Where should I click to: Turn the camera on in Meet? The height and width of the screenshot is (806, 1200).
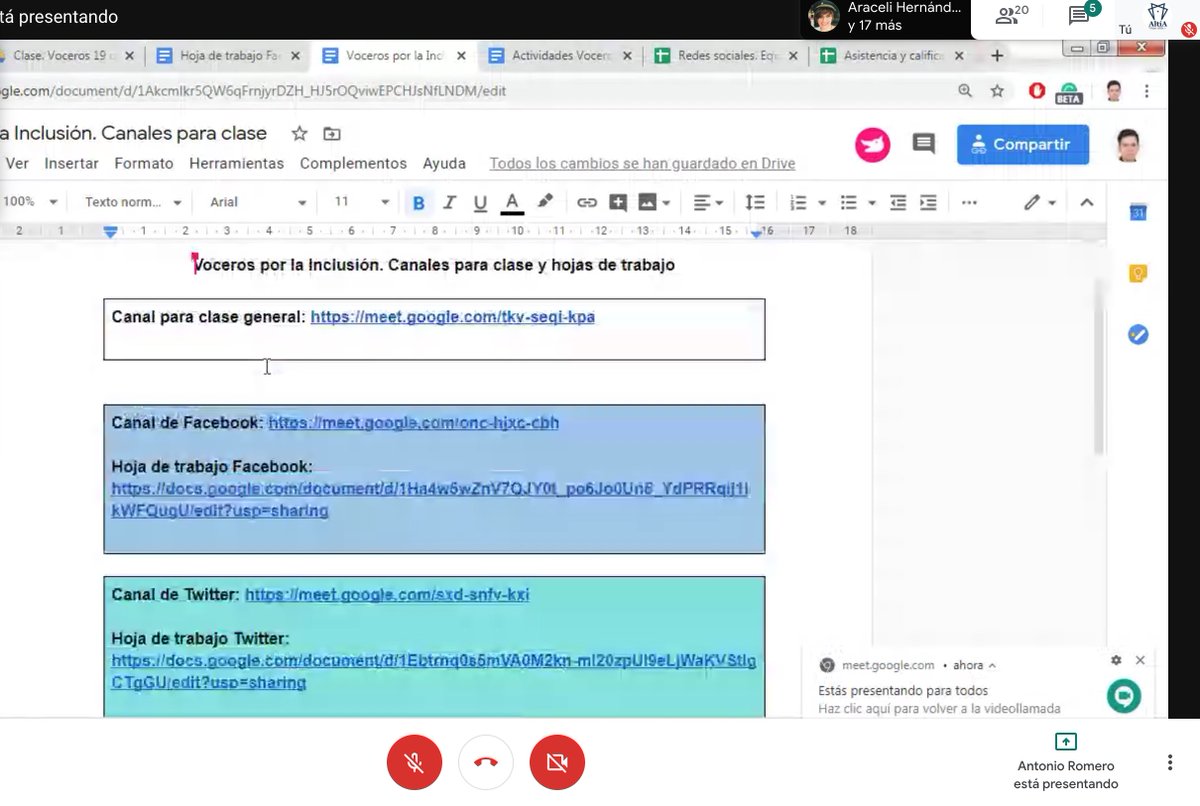(557, 762)
